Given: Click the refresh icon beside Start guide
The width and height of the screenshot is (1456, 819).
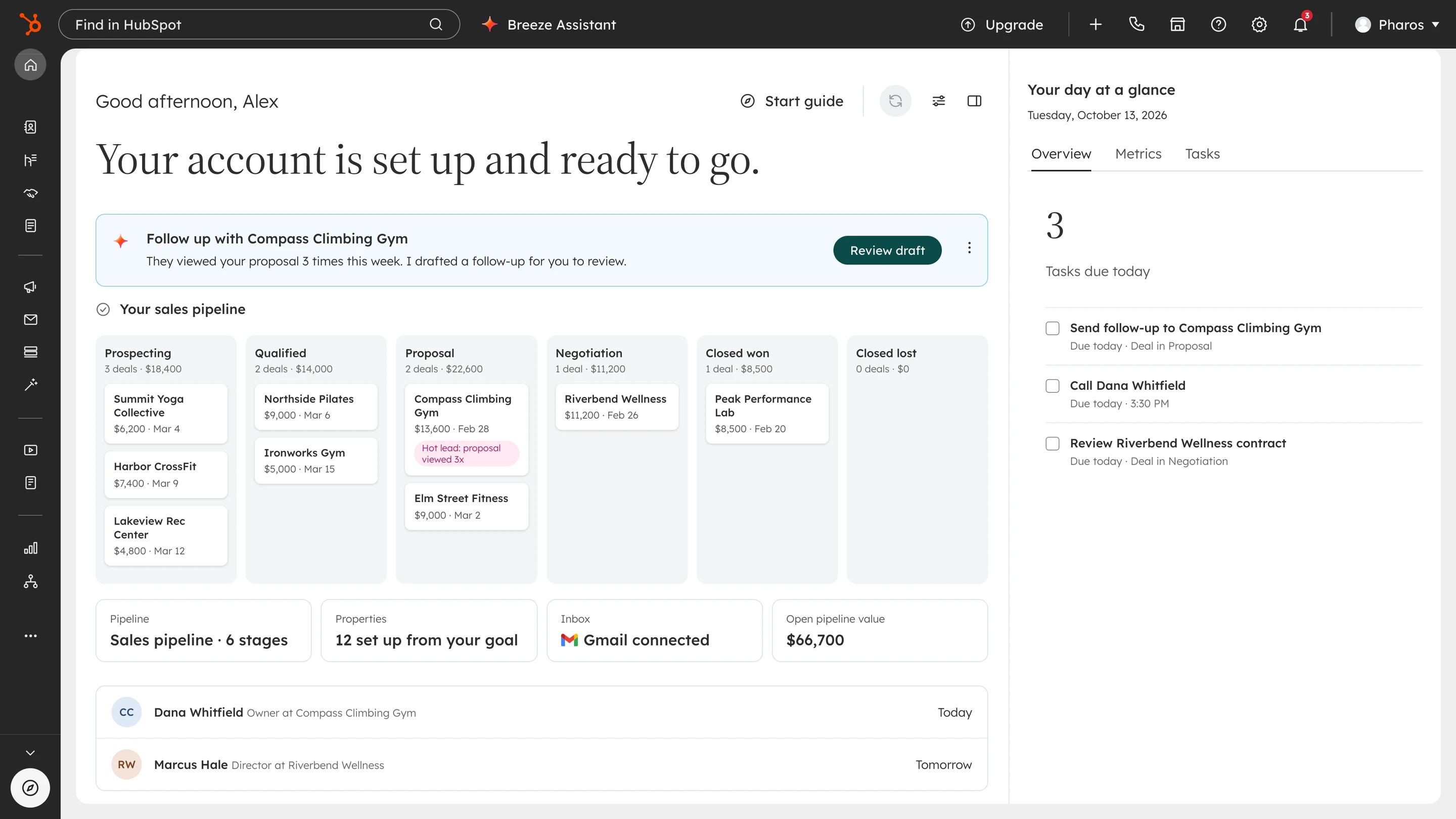Looking at the screenshot, I should tap(895, 101).
